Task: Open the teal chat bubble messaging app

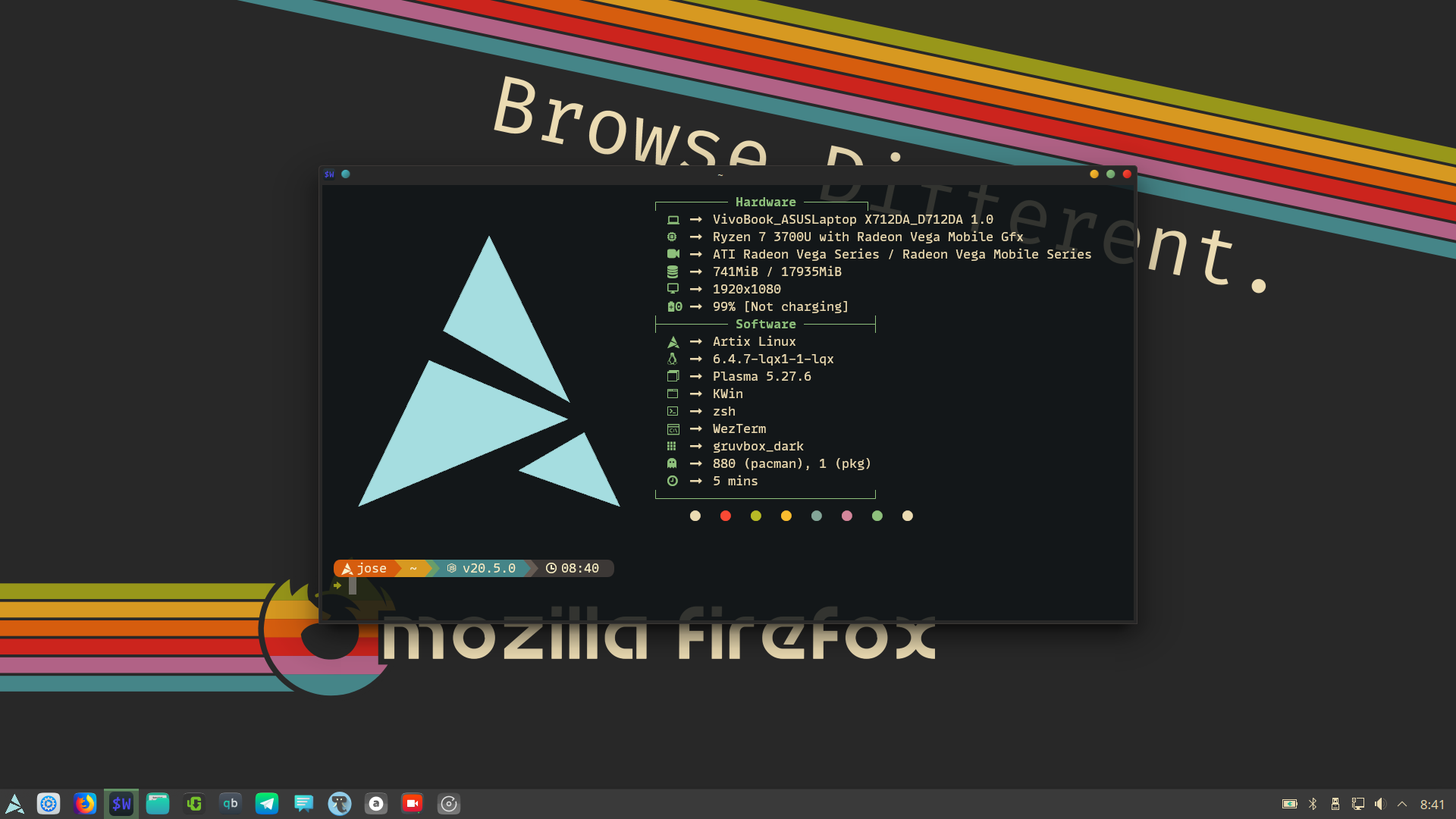Action: pyautogui.click(x=303, y=804)
